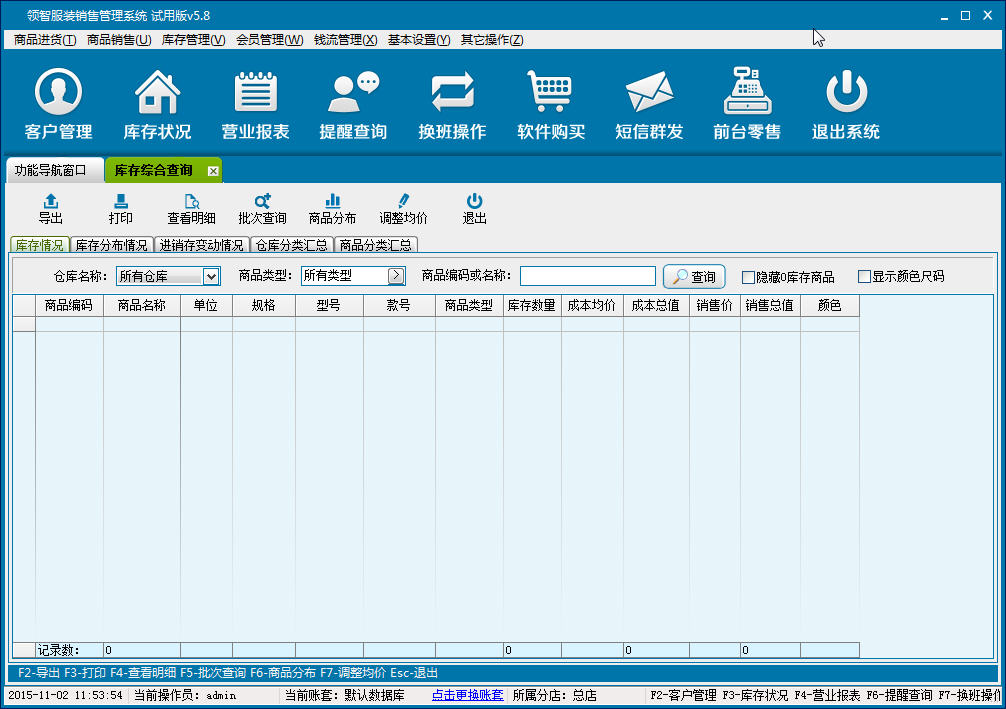Image resolution: width=1006 pixels, height=709 pixels.
Task: Select 库存情况 sub-tab
Action: click(x=40, y=245)
